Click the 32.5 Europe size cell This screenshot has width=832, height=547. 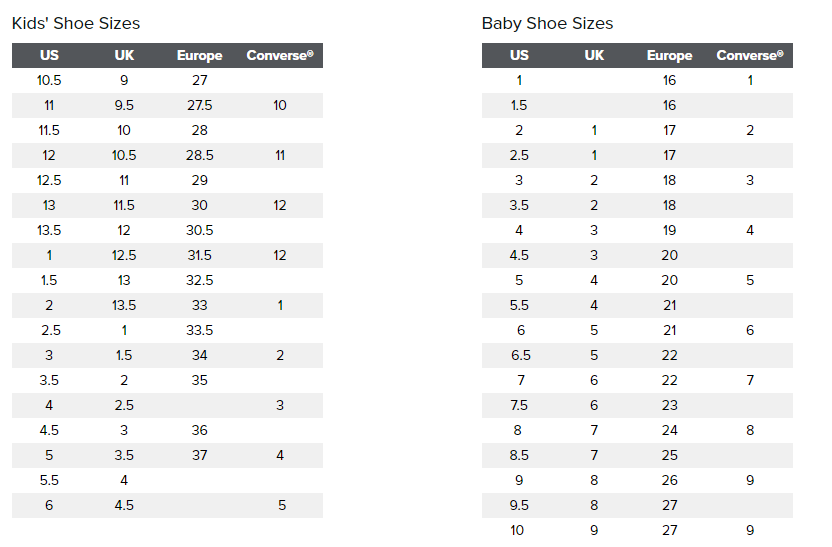pos(199,280)
